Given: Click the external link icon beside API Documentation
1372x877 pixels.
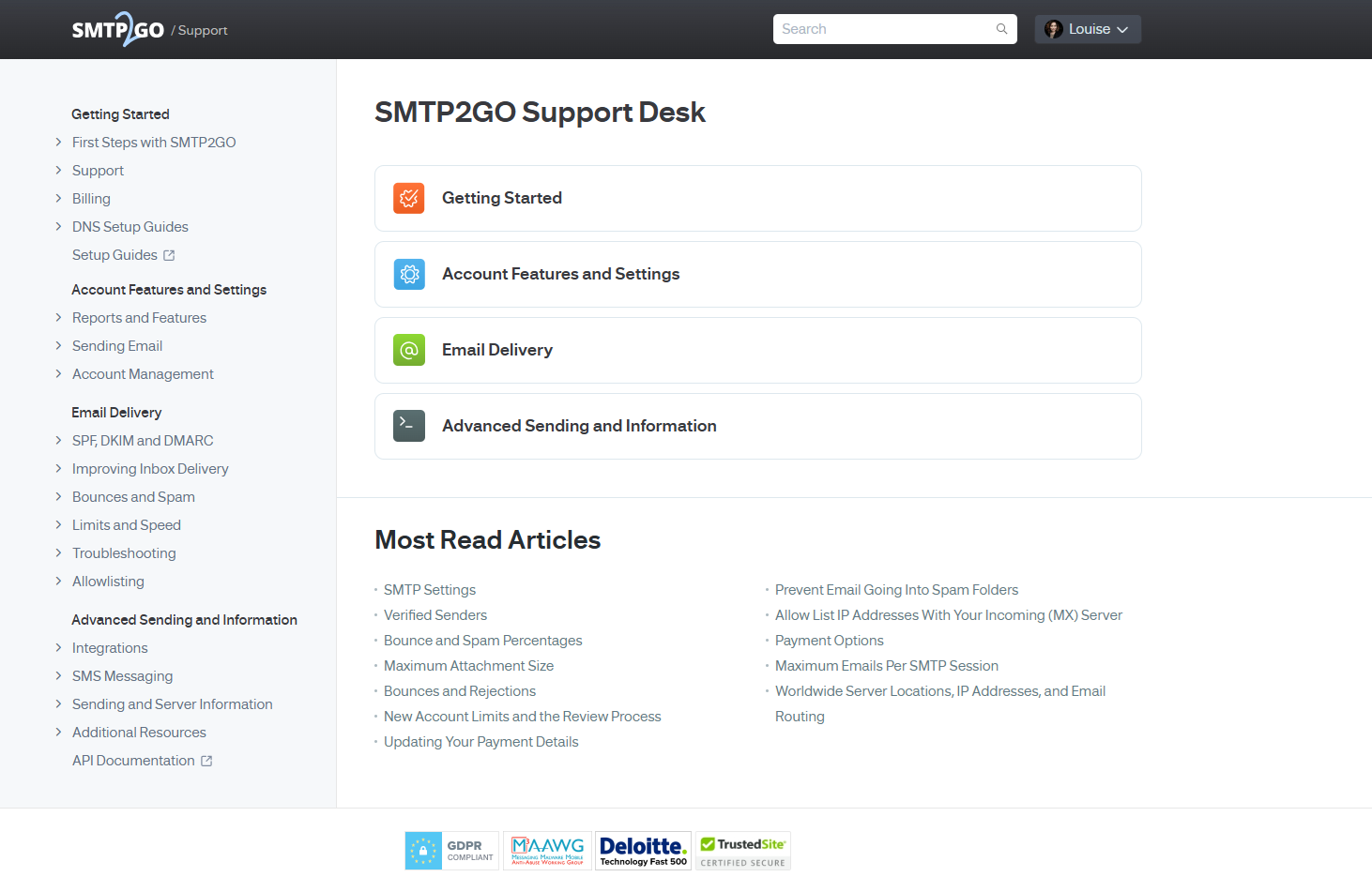Looking at the screenshot, I should click(206, 761).
